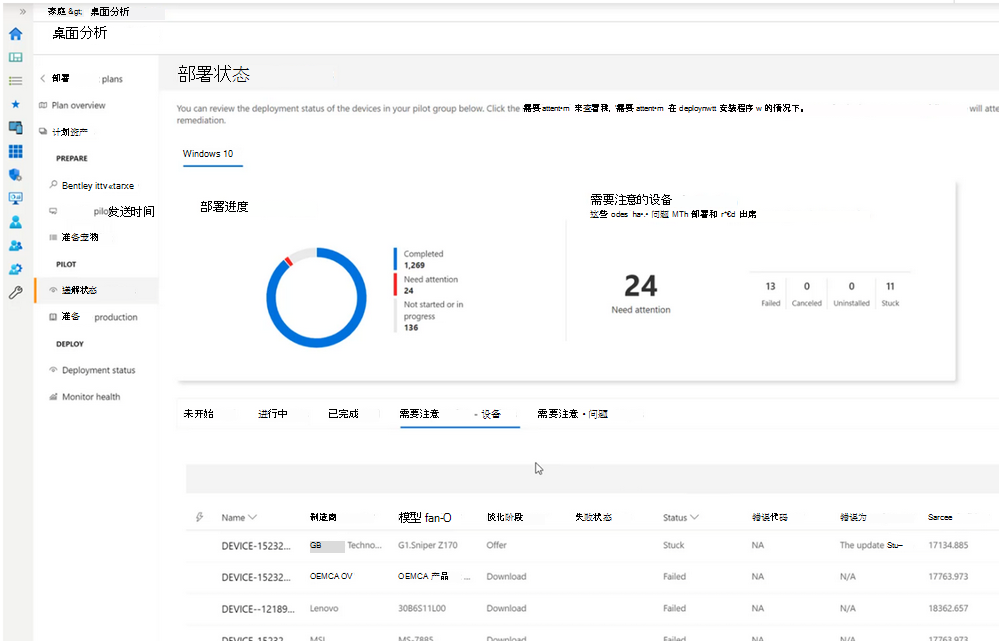Open the Groups icon in the left rail
This screenshot has height=641, width=999.
(x=14, y=244)
